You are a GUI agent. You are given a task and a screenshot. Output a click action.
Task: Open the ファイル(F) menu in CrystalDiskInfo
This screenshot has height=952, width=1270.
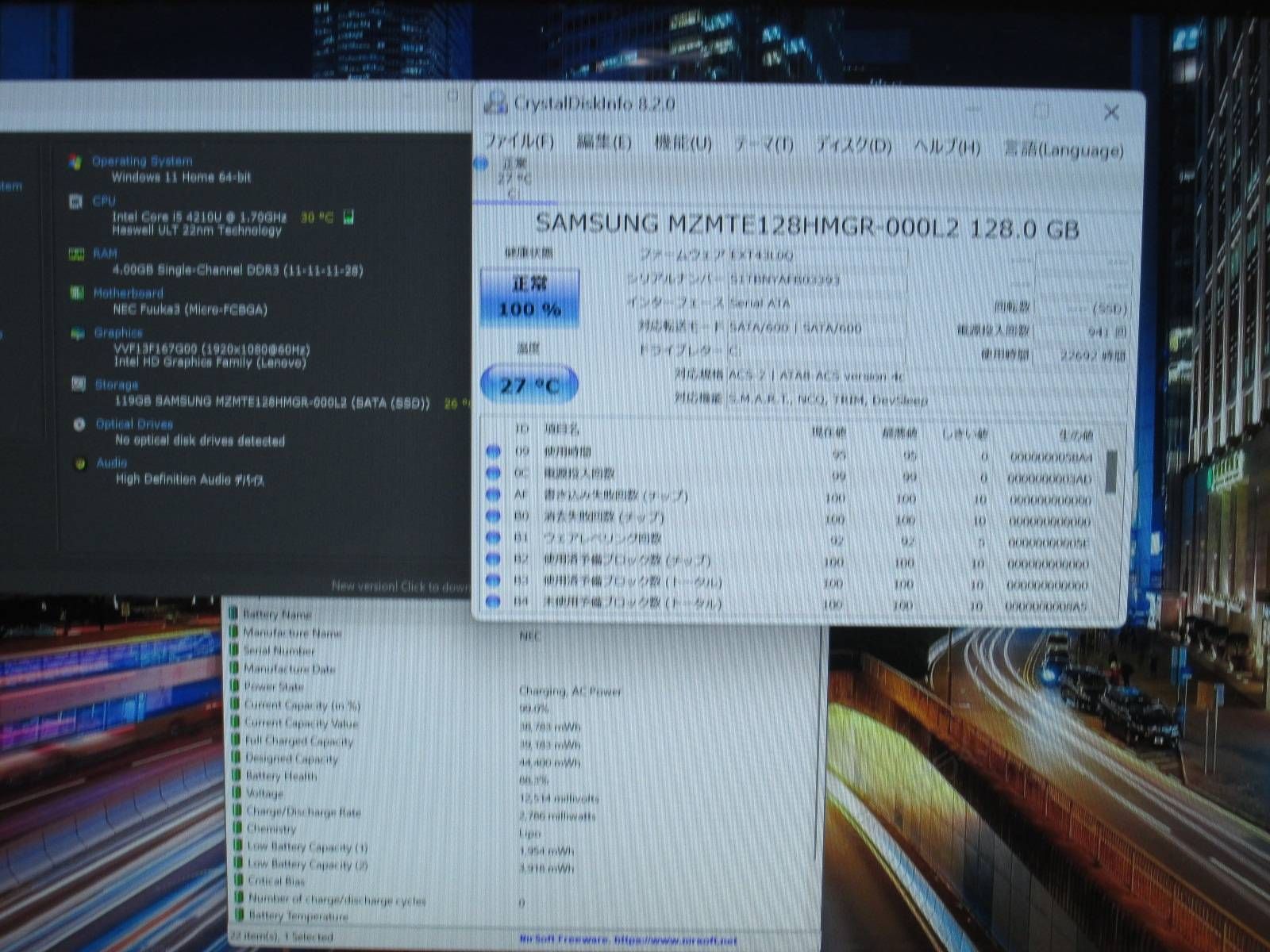519,141
